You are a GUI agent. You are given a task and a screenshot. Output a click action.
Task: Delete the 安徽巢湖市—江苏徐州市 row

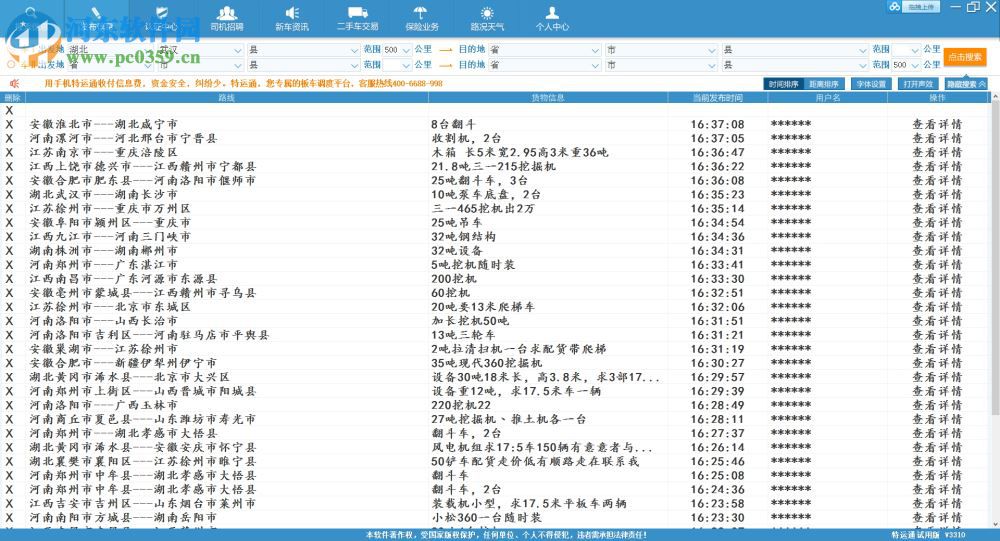[9, 349]
